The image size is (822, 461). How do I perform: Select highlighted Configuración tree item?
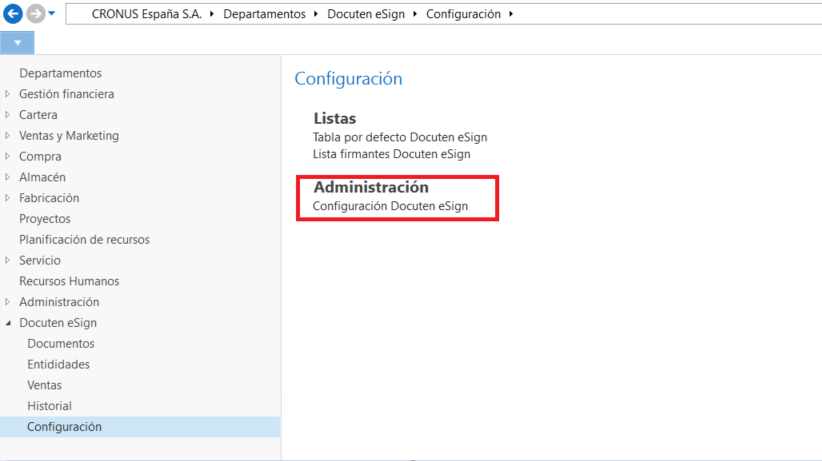[140, 427]
